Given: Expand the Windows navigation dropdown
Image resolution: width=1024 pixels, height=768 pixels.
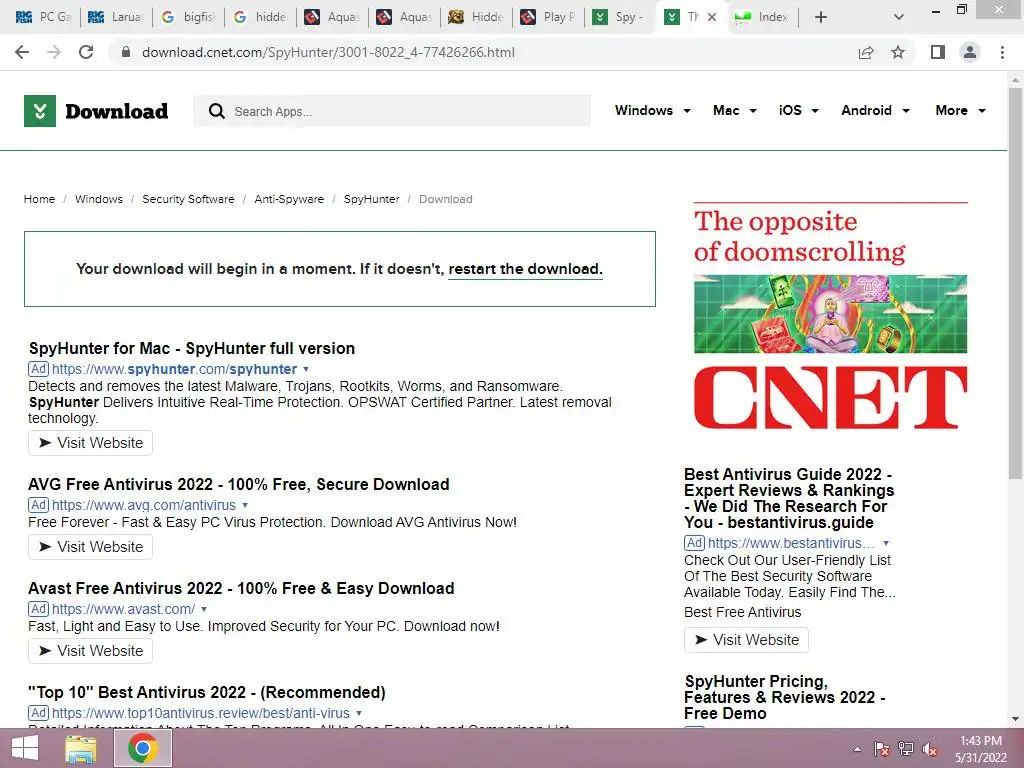Looking at the screenshot, I should click(x=652, y=110).
